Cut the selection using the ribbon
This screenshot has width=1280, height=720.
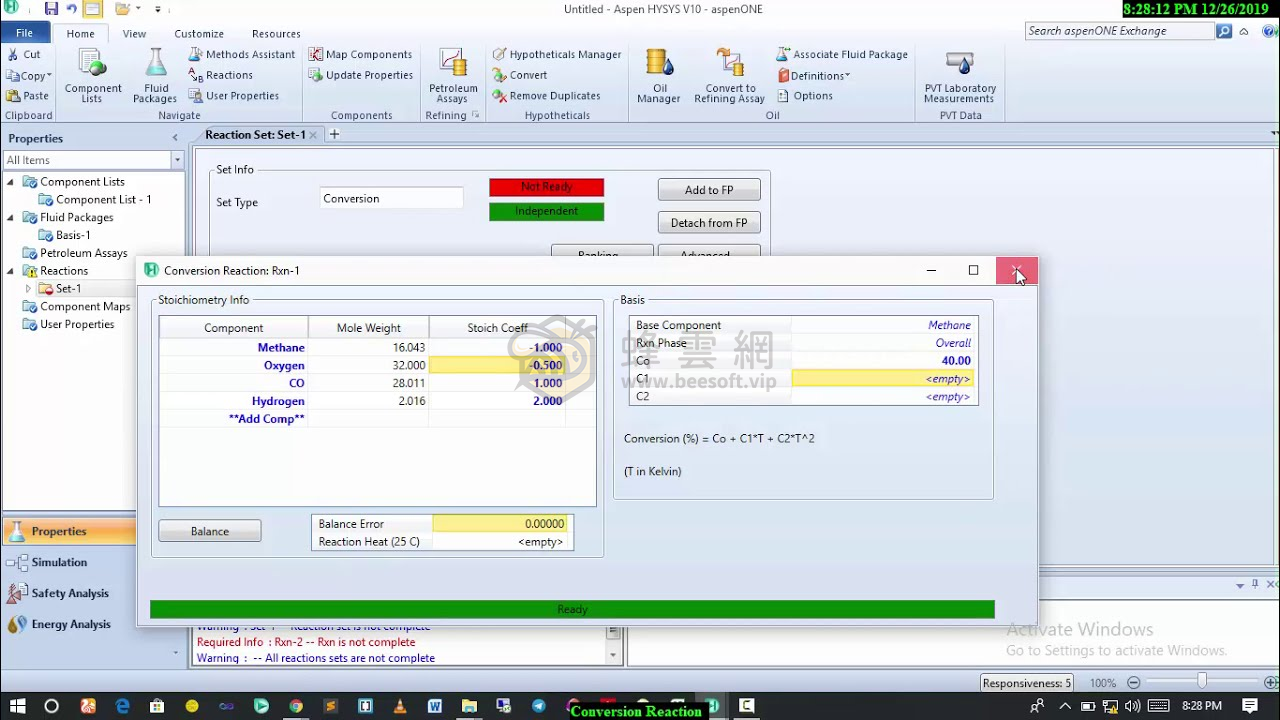(24, 54)
